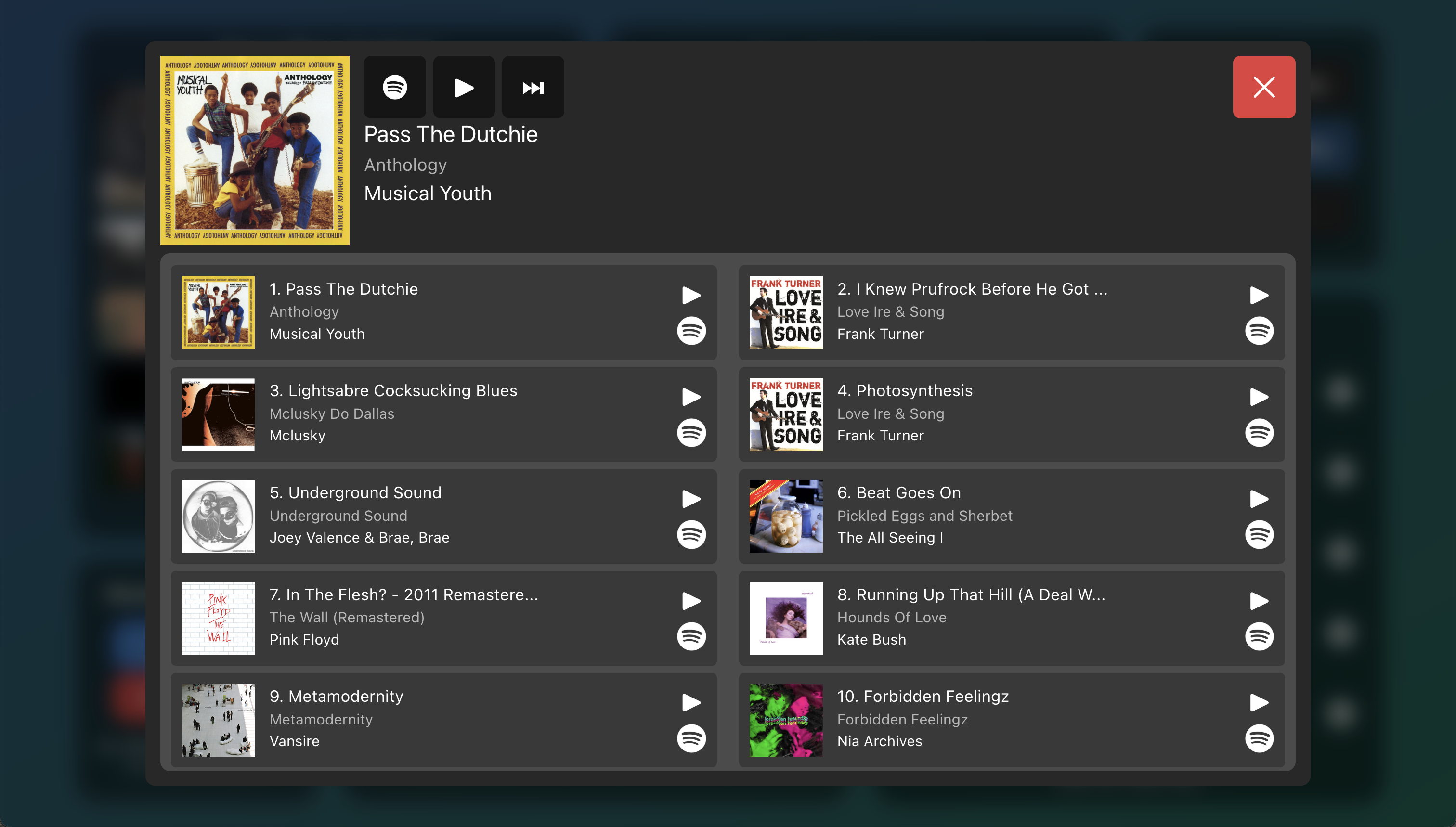Click Pickled Eggs and Sherbet album thumbnail
This screenshot has width=1456, height=827.
click(x=786, y=517)
